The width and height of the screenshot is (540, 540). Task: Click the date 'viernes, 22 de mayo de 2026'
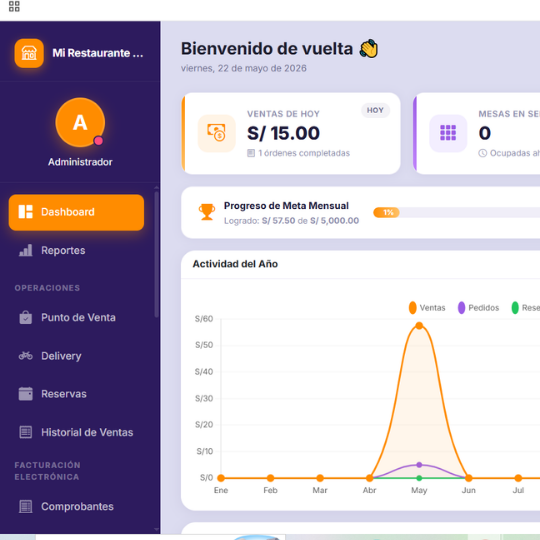pos(244,68)
